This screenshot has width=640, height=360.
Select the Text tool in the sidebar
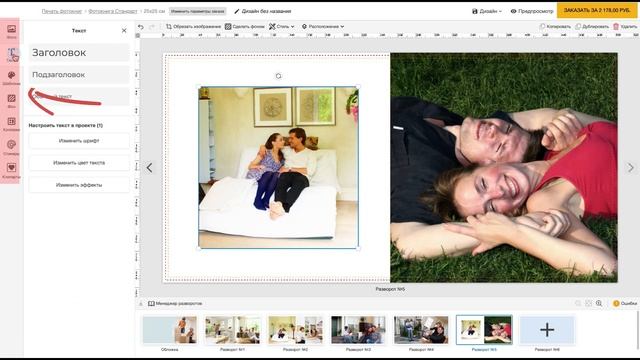(x=11, y=54)
